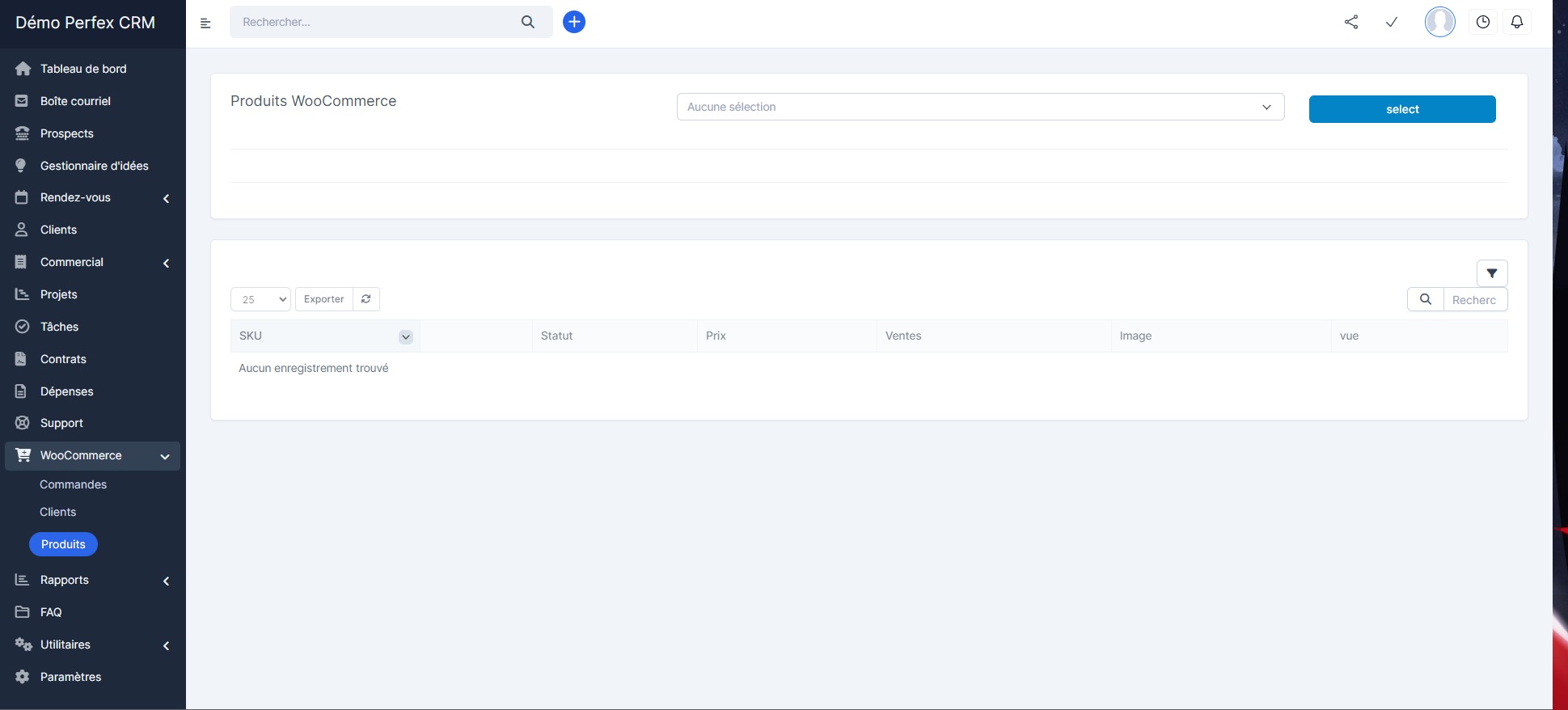The image size is (1568, 710).
Task: Click the Dépenses document icon
Action: click(21, 391)
